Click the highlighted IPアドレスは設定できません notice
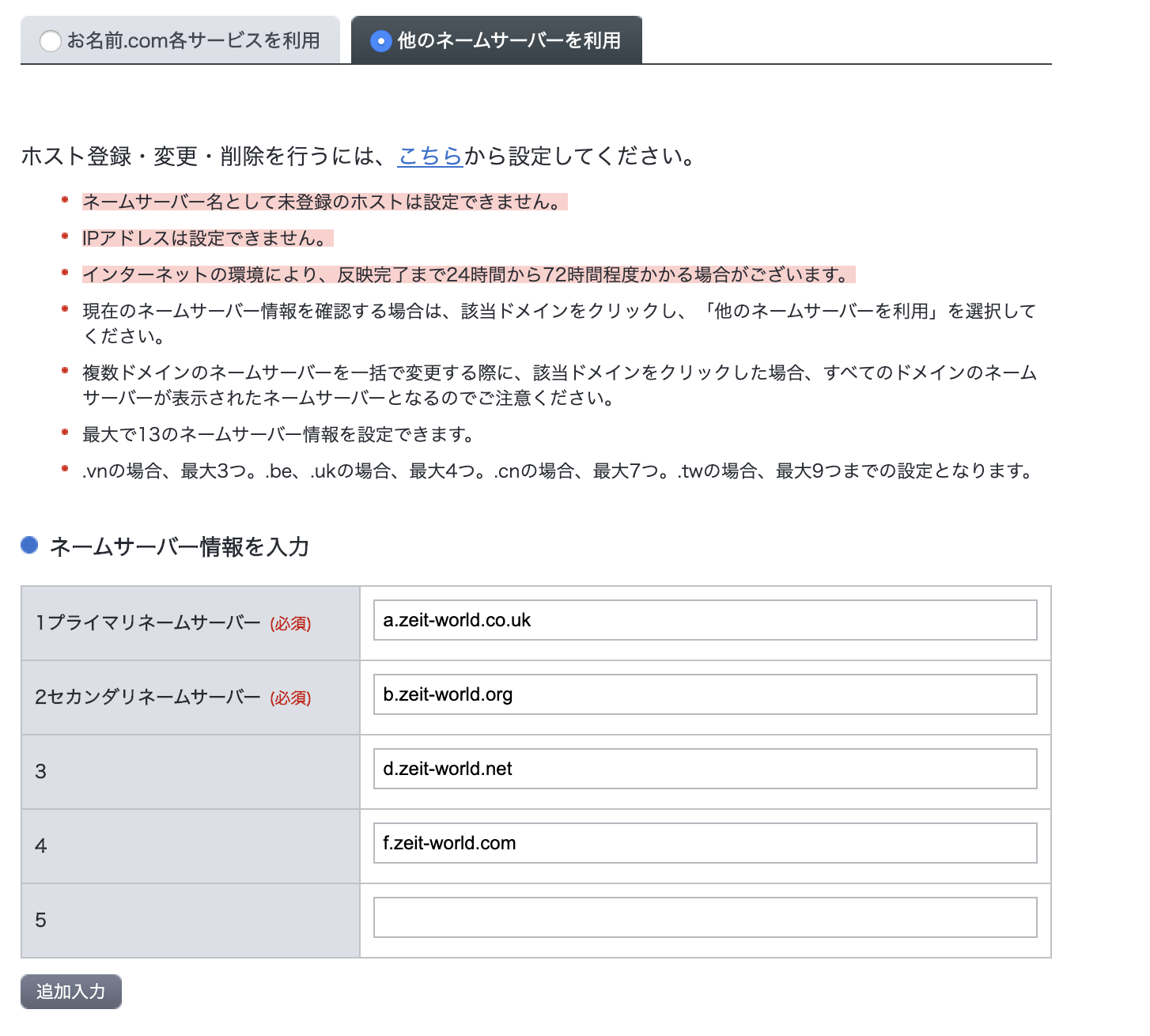 tap(208, 238)
